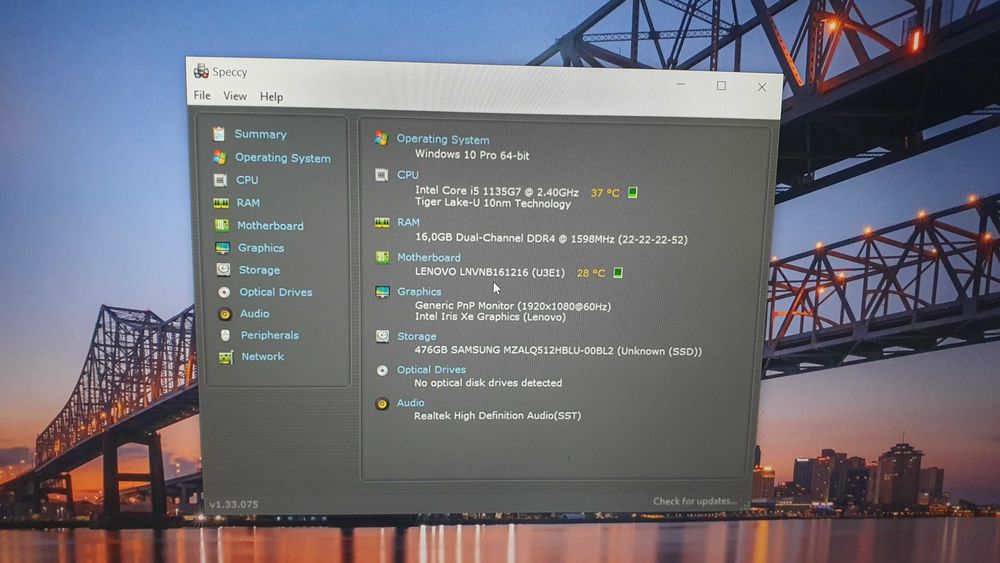The width and height of the screenshot is (1000, 563).
Task: Click the Motherboard icon in sidebar
Action: point(221,225)
